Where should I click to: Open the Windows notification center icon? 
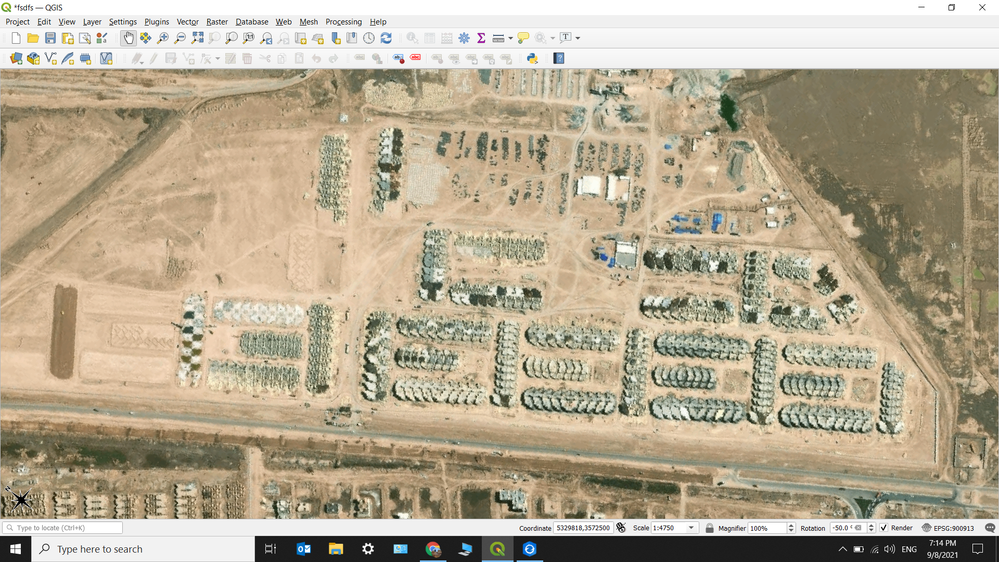(x=977, y=549)
